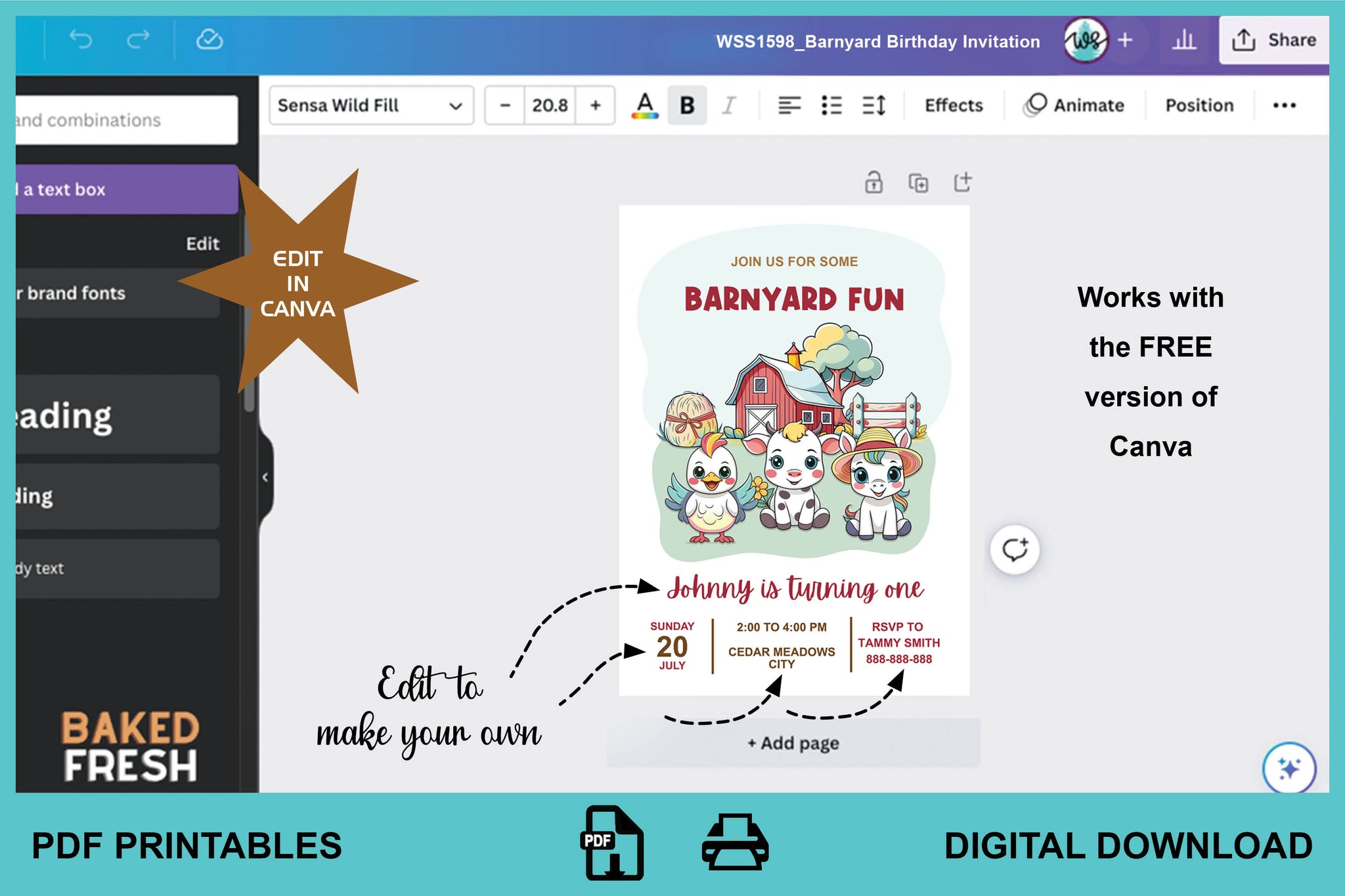Open the Position panel
Screen dimensions: 1345x896
pos(1199,105)
